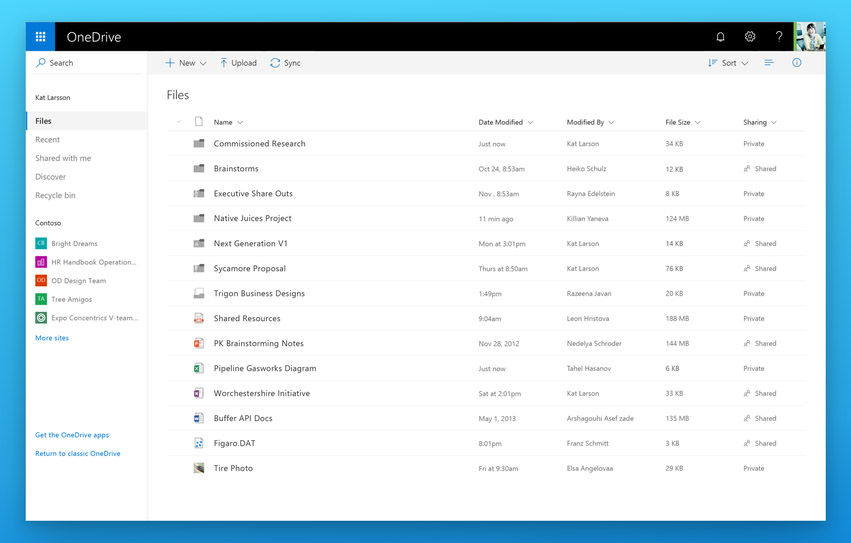The height and width of the screenshot is (543, 851).
Task: Click the Shared status for Brainstorms
Action: pos(760,168)
